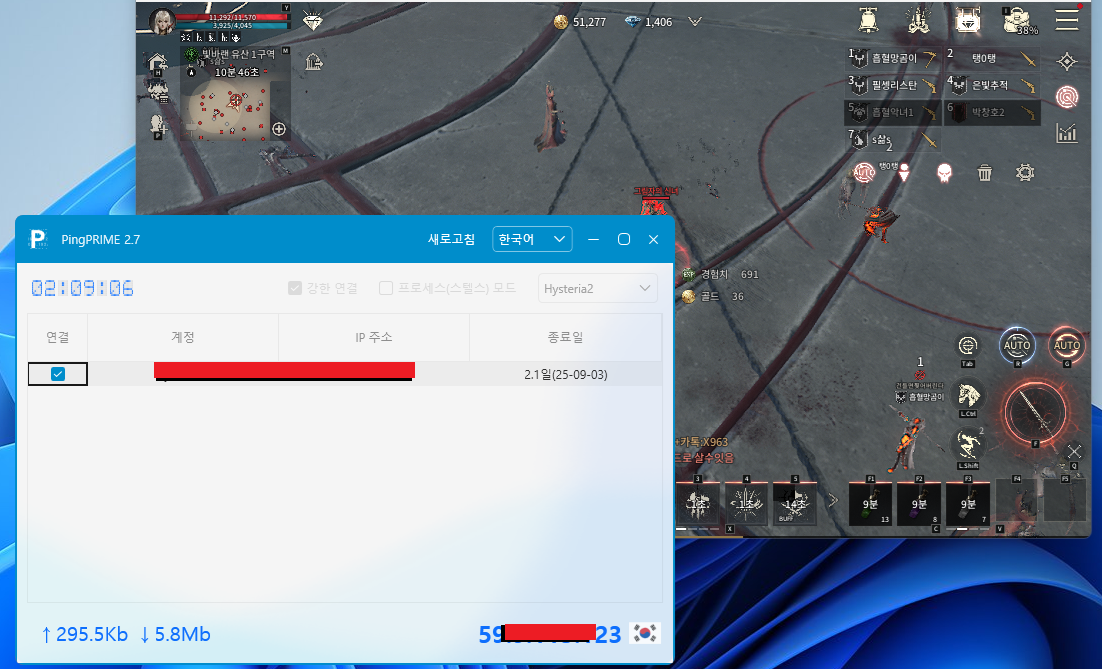
Task: Expand skill bar with the right chevron arrow
Action: point(833,501)
